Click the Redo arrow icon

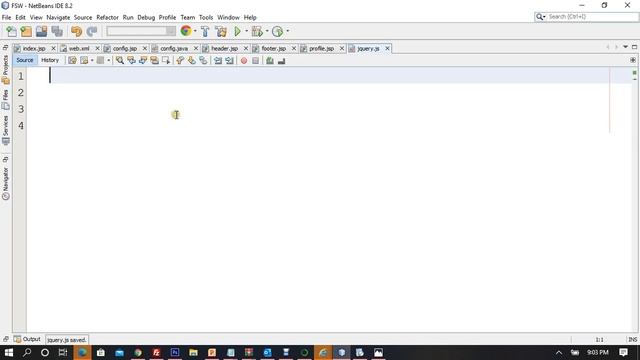tap(92, 31)
